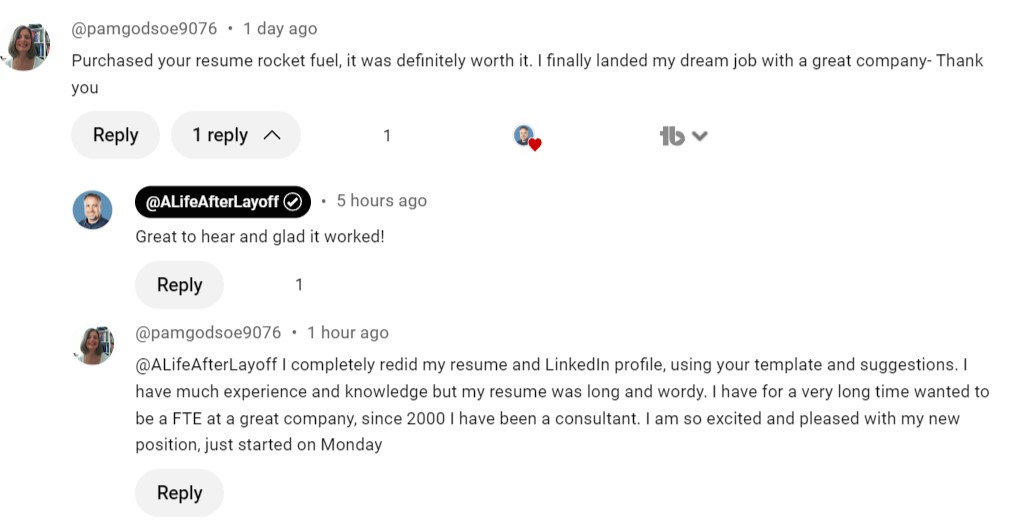The image size is (1019, 532).
Task: Expand the TubeBuddy dropdown chevron
Action: click(x=700, y=136)
